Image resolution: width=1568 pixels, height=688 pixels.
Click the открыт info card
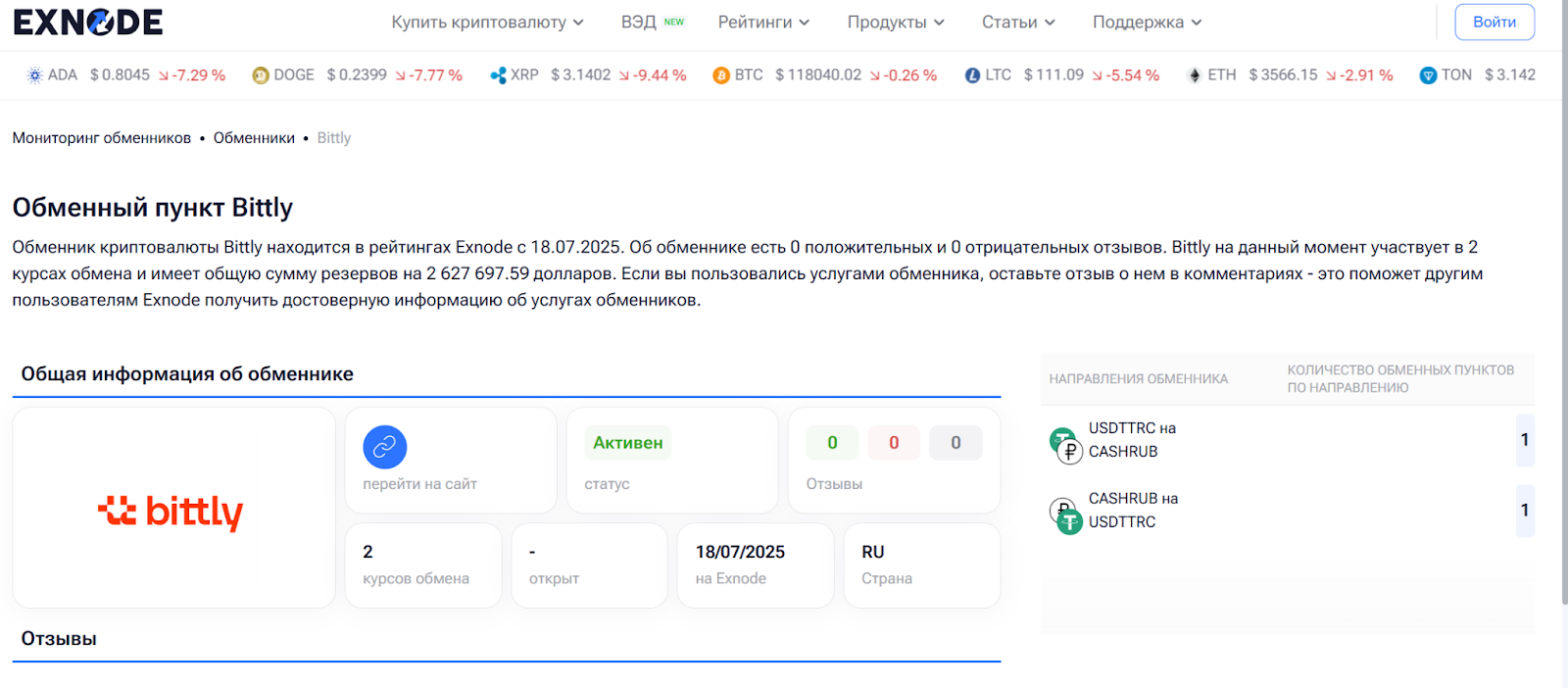(x=589, y=565)
